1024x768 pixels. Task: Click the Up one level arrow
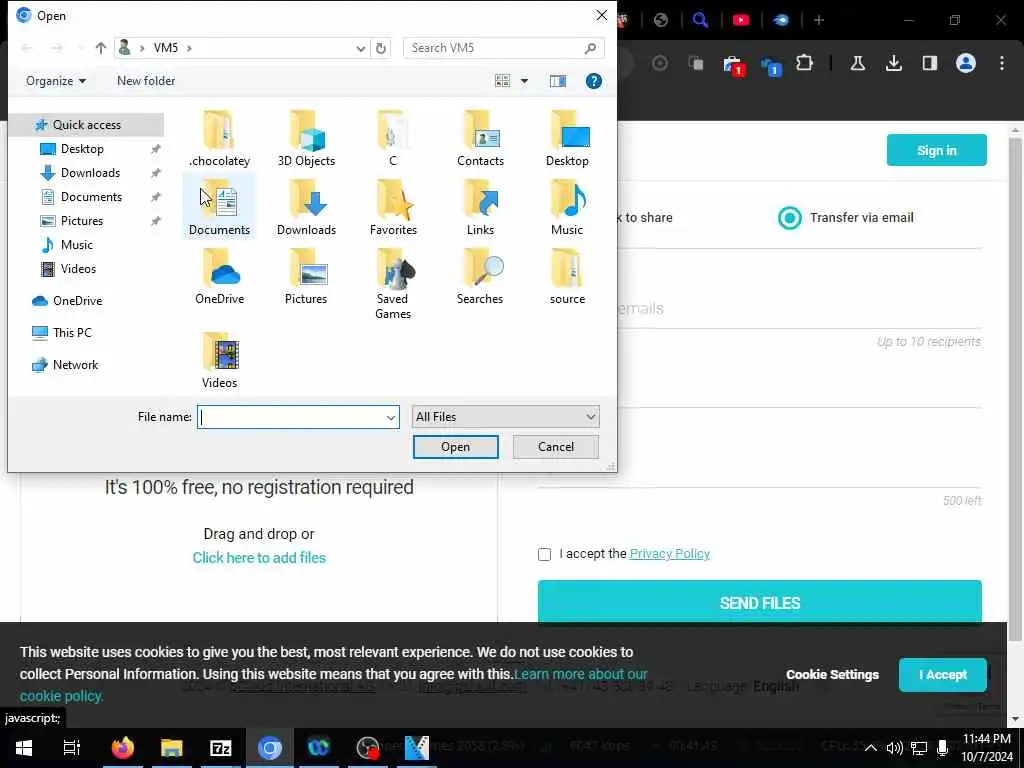101,48
